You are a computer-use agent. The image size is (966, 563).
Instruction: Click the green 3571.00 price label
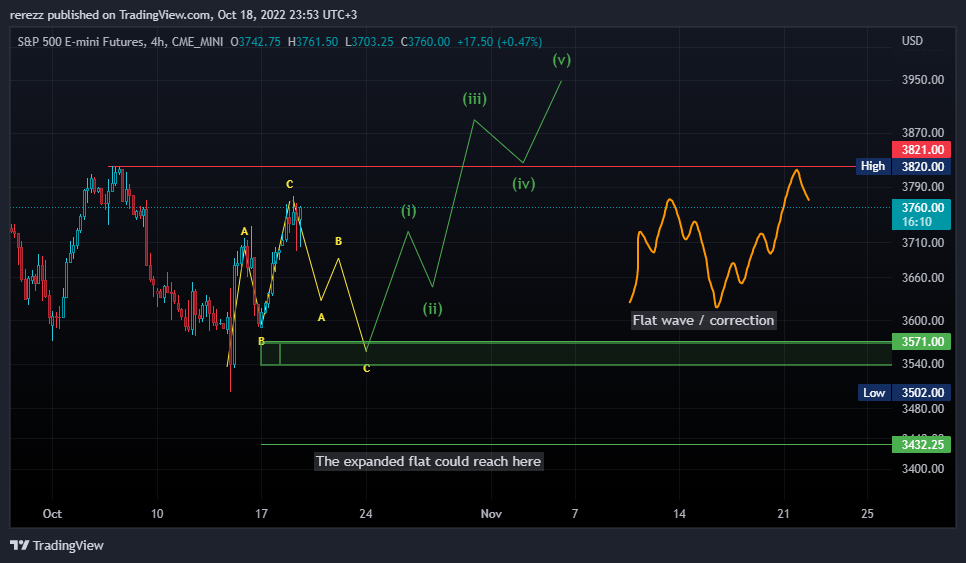point(922,341)
